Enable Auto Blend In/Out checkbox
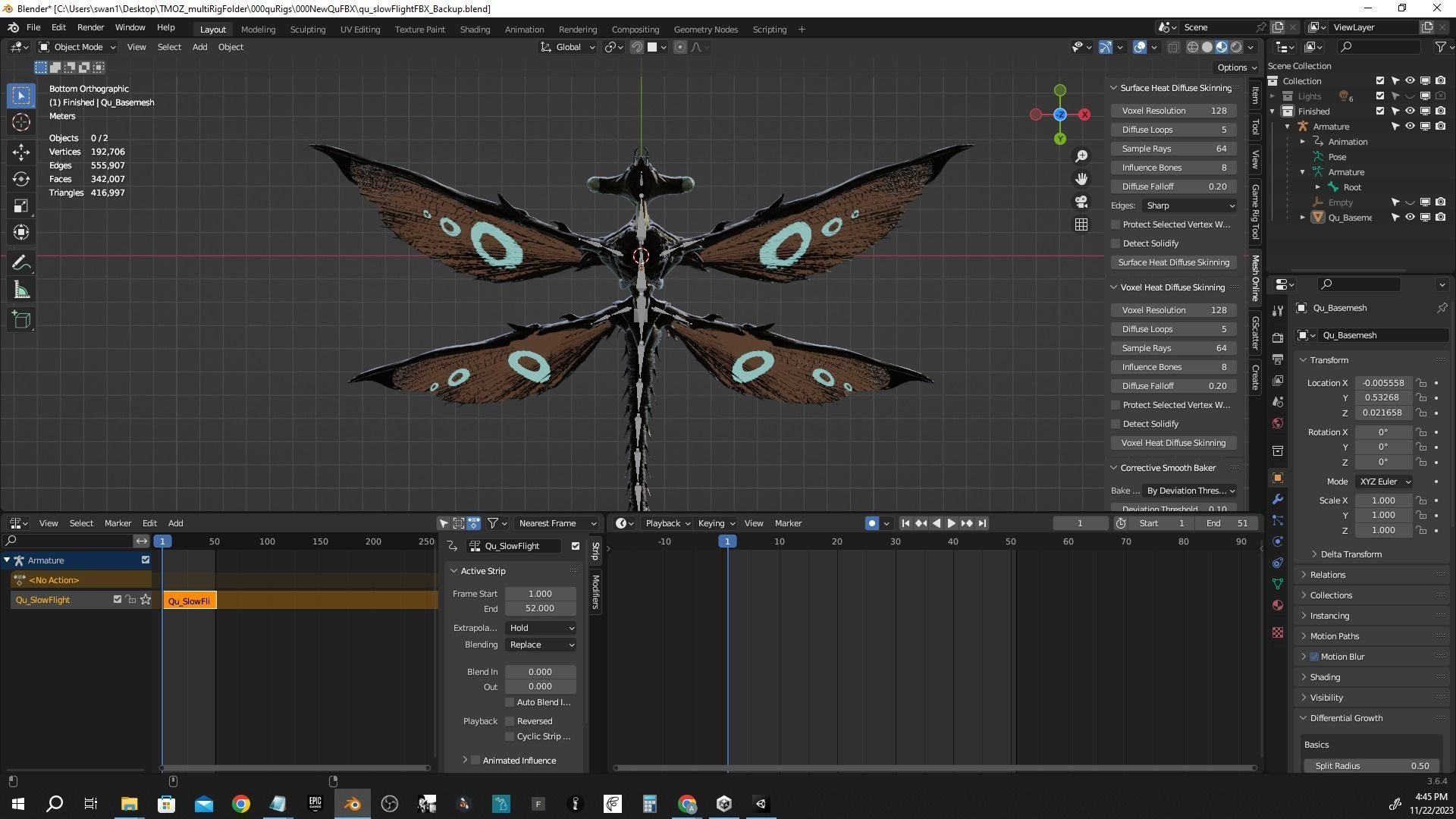Screen dimensions: 1456x819 click(x=510, y=702)
